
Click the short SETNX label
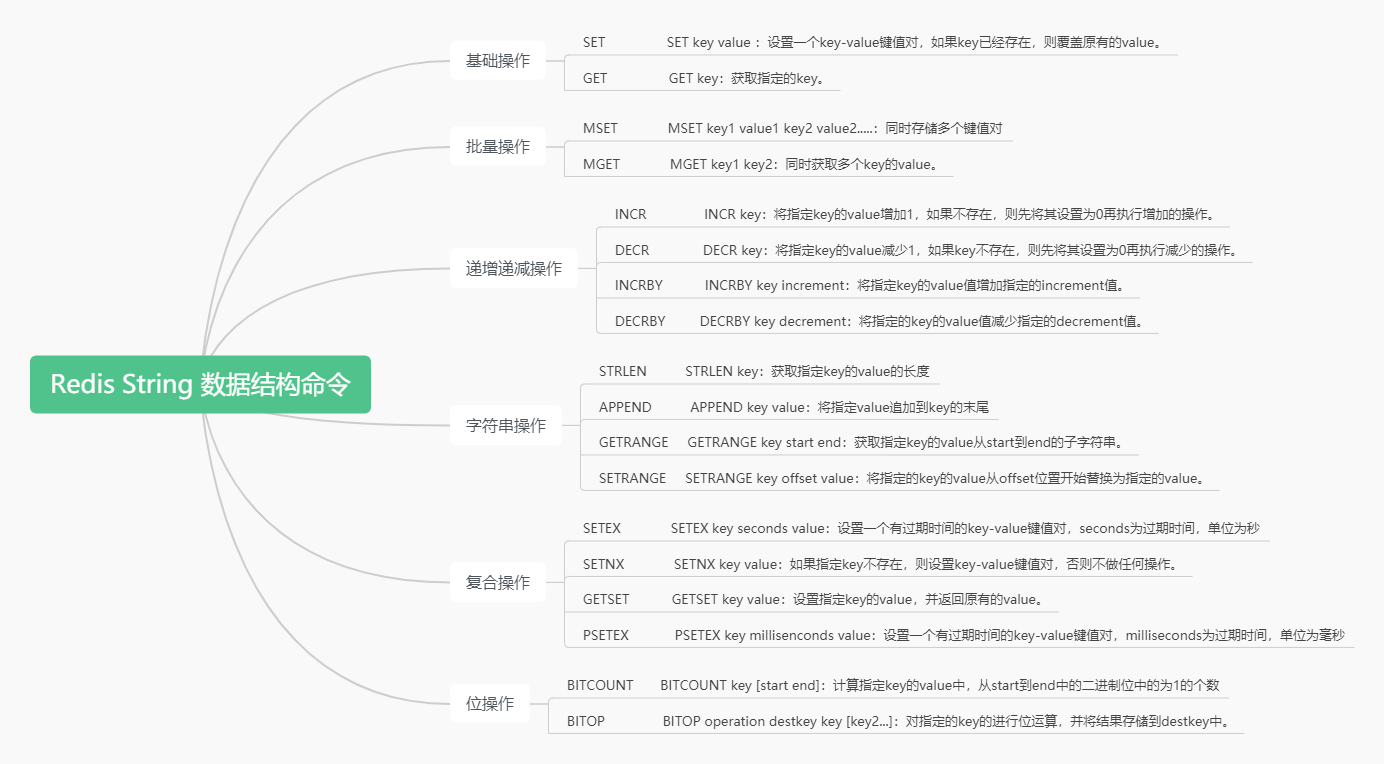(x=604, y=564)
